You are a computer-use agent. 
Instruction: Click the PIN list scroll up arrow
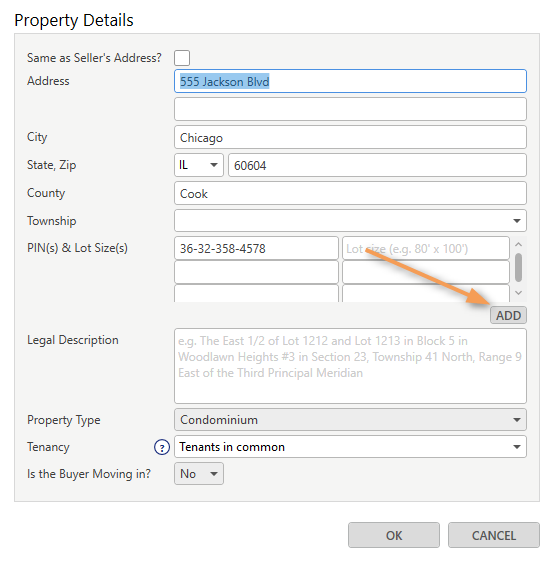[x=518, y=244]
